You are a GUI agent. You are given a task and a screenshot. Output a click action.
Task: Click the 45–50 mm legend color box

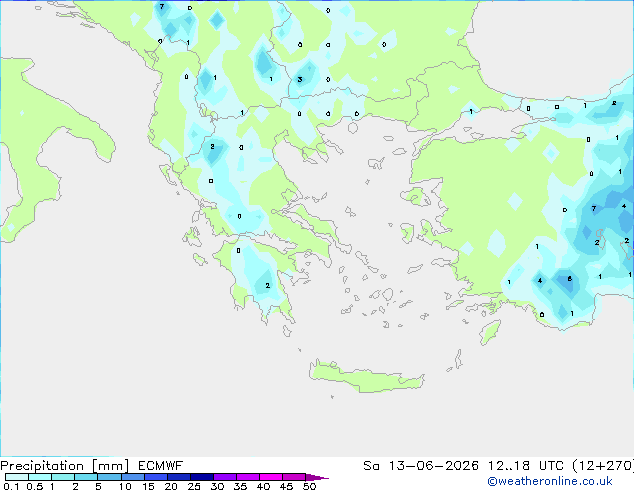coord(294,477)
